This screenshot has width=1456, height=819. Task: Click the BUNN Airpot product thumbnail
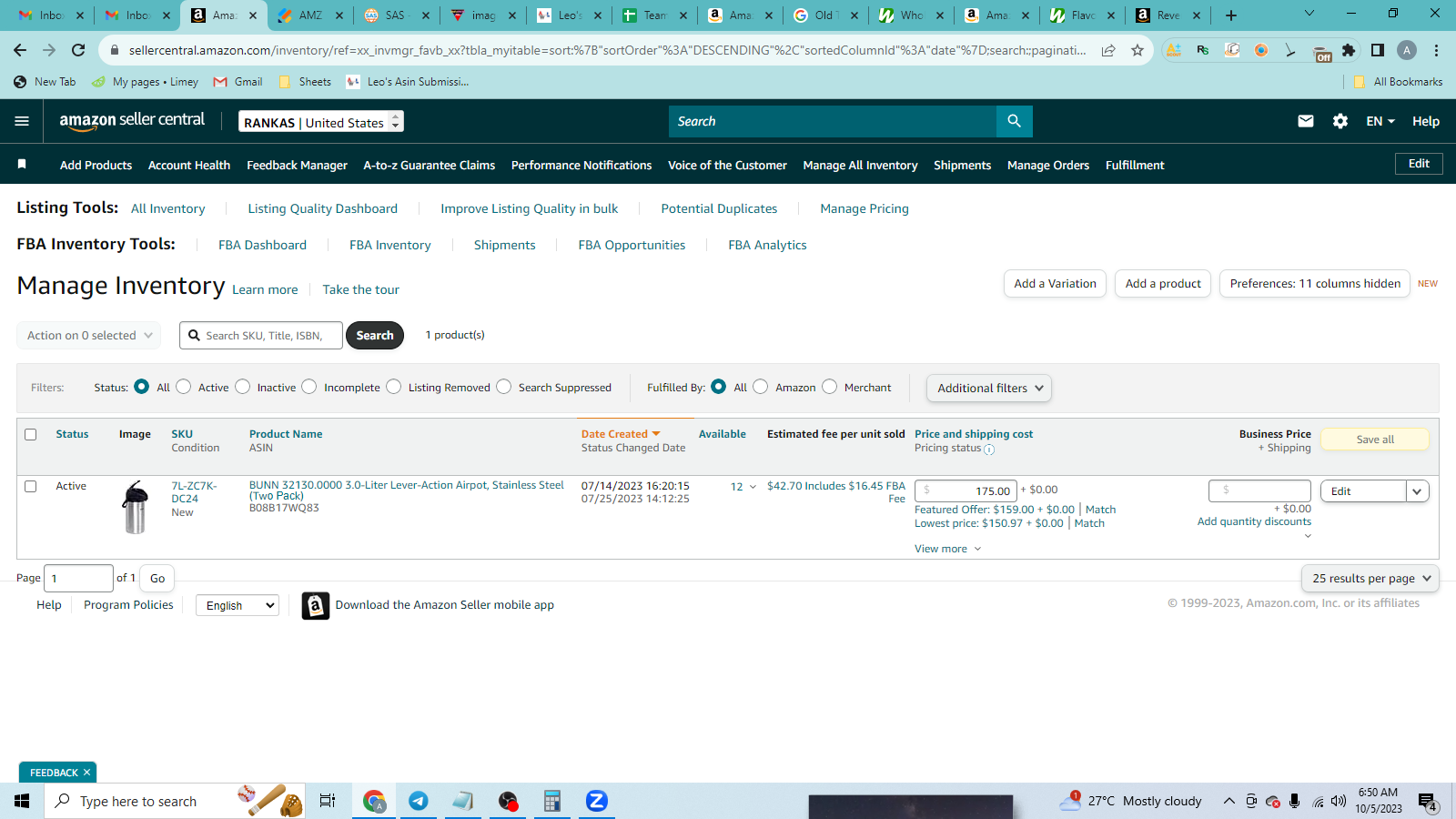click(135, 507)
